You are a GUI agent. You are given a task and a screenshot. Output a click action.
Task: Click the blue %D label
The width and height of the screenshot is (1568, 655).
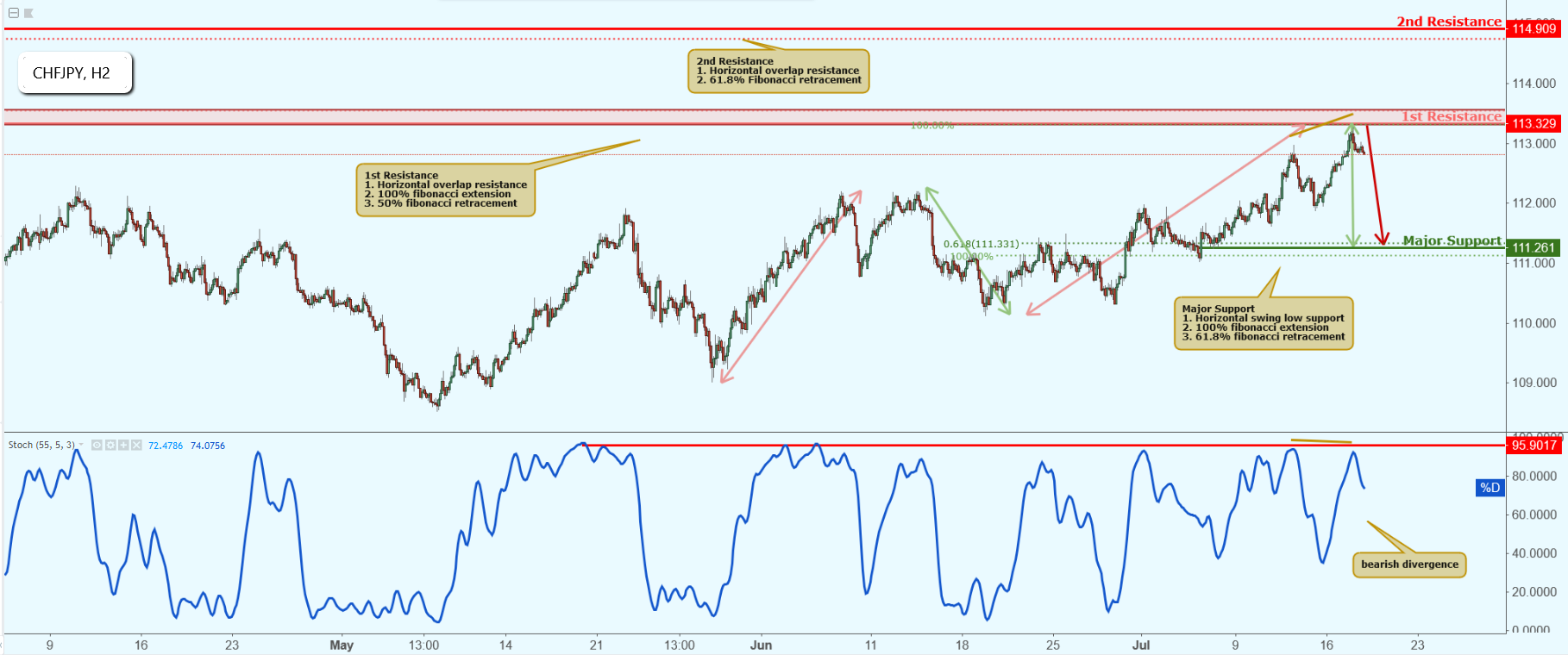coord(1490,488)
